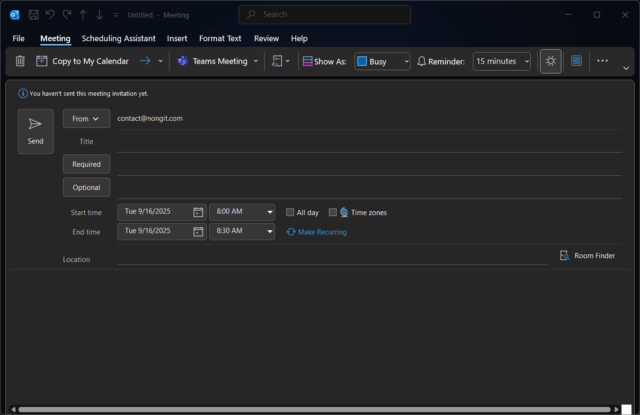Send the meeting invitation
This screenshot has width=640, height=415.
(36, 131)
